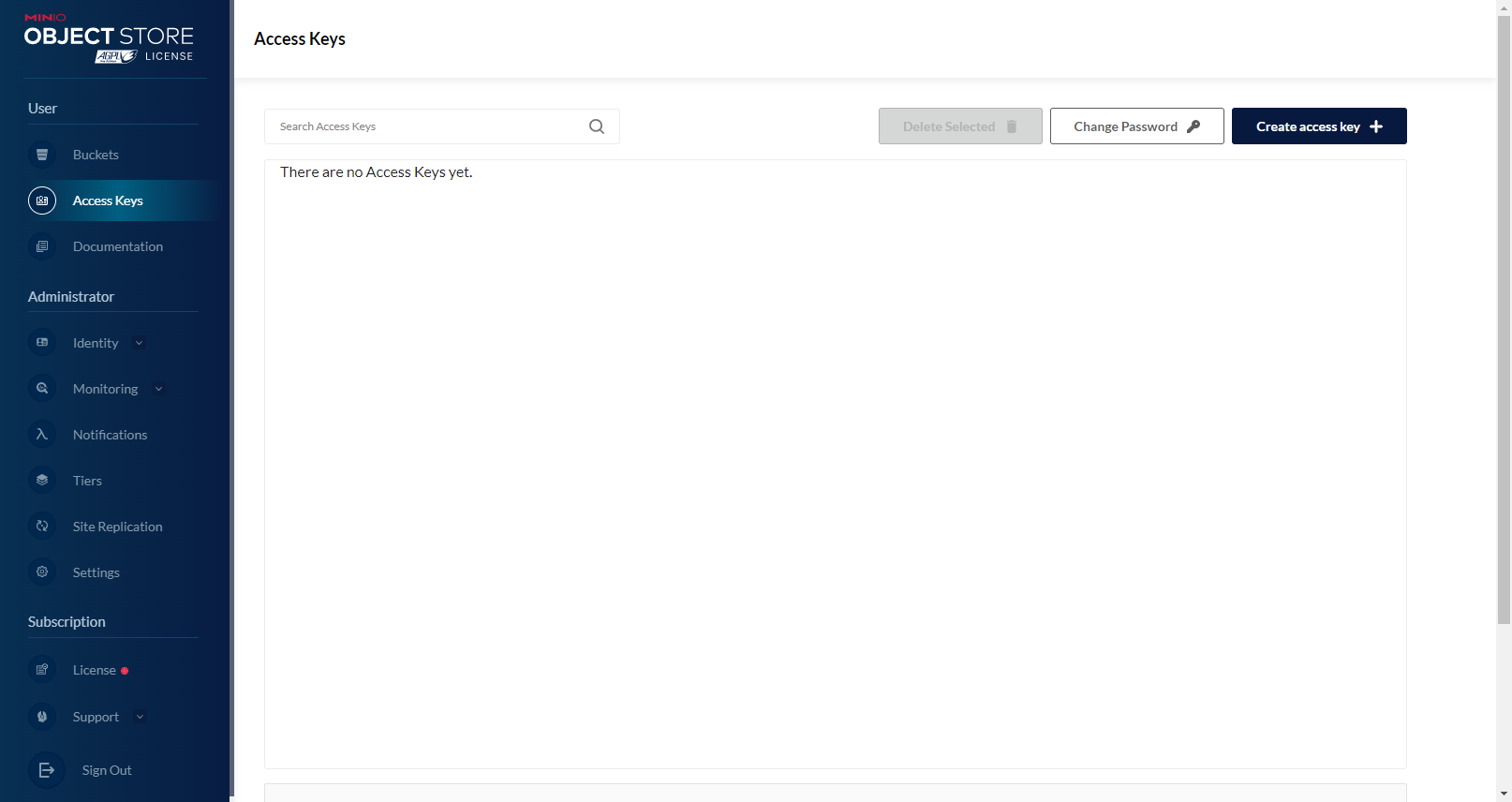Click 'There are no Access Keys yet.' text
Screen dimensions: 1512x802
pos(377,172)
